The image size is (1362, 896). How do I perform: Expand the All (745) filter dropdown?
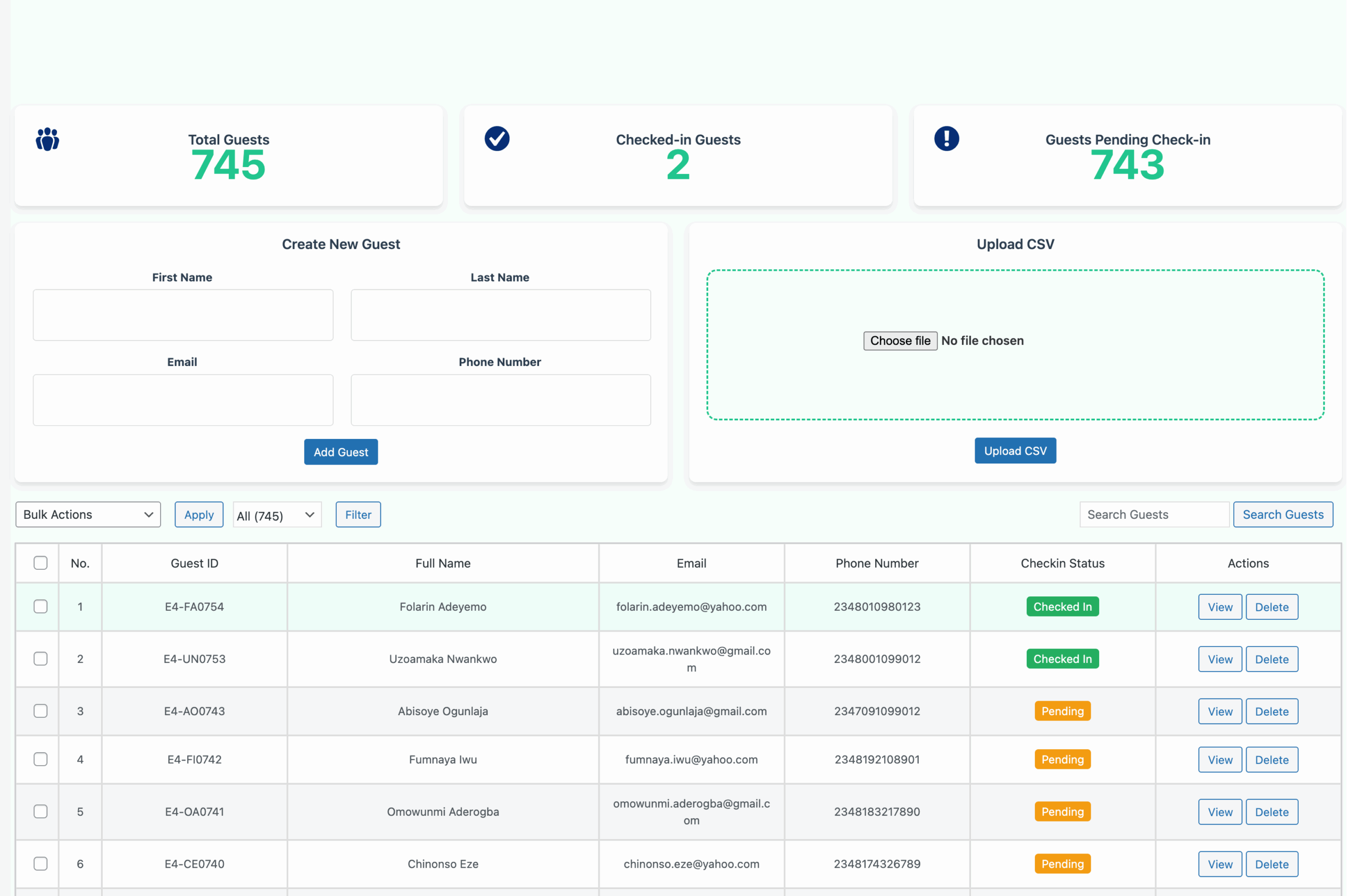tap(277, 515)
